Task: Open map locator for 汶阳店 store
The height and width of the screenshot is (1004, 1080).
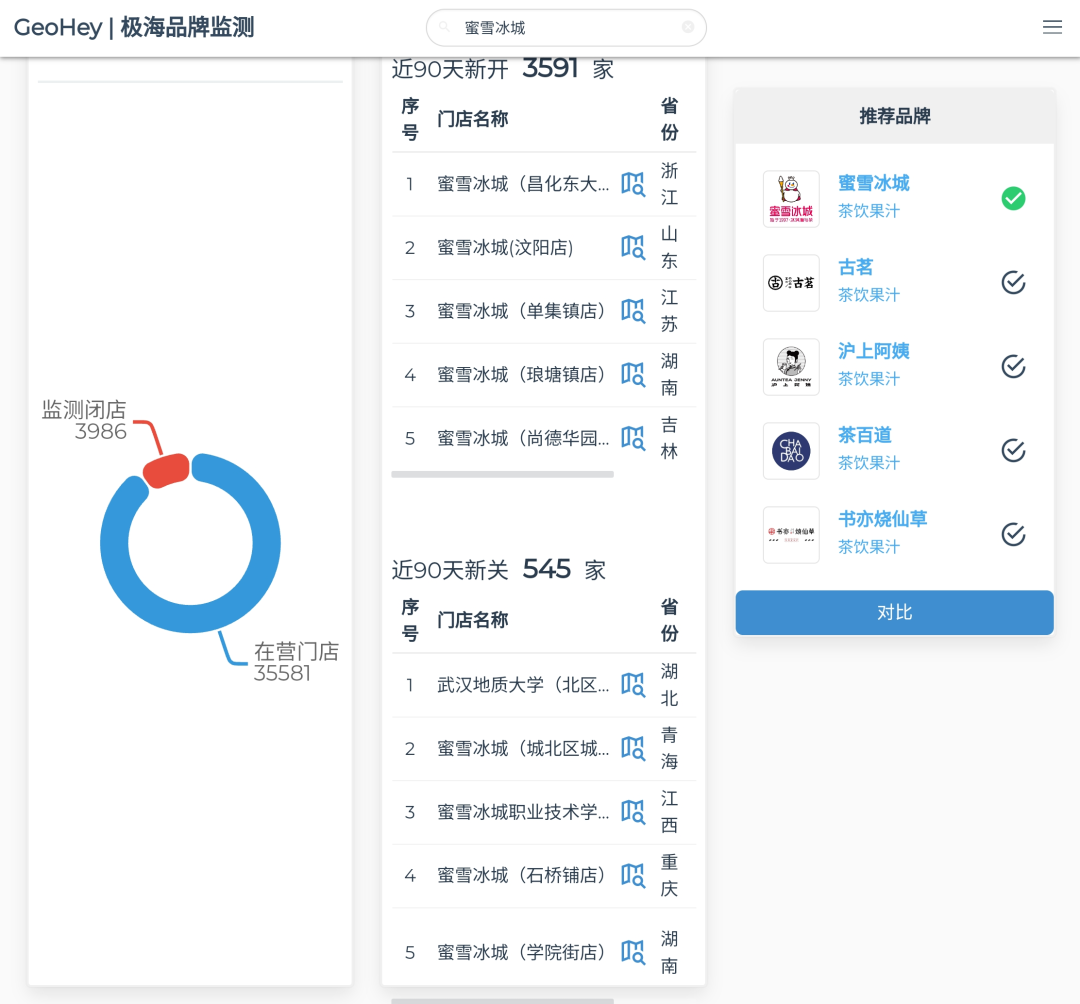Action: (632, 247)
